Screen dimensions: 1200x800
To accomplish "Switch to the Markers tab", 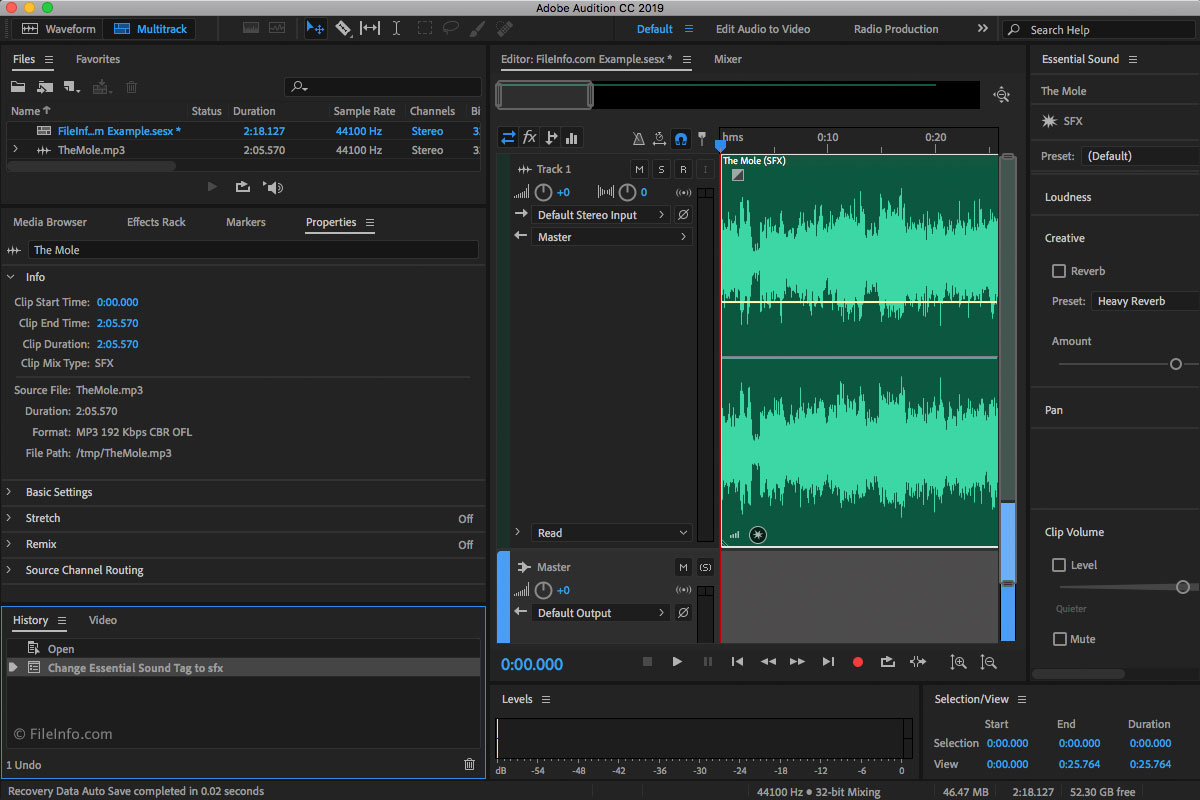I will click(245, 222).
